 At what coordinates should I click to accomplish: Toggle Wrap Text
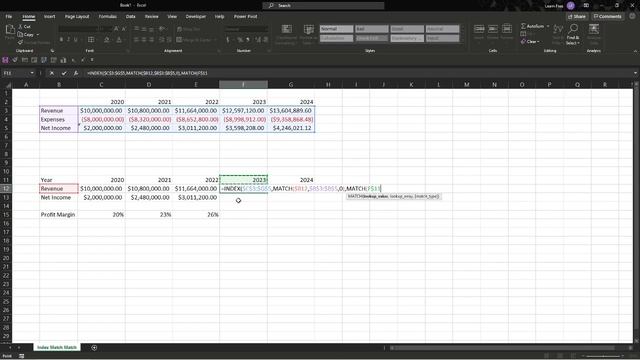189,29
